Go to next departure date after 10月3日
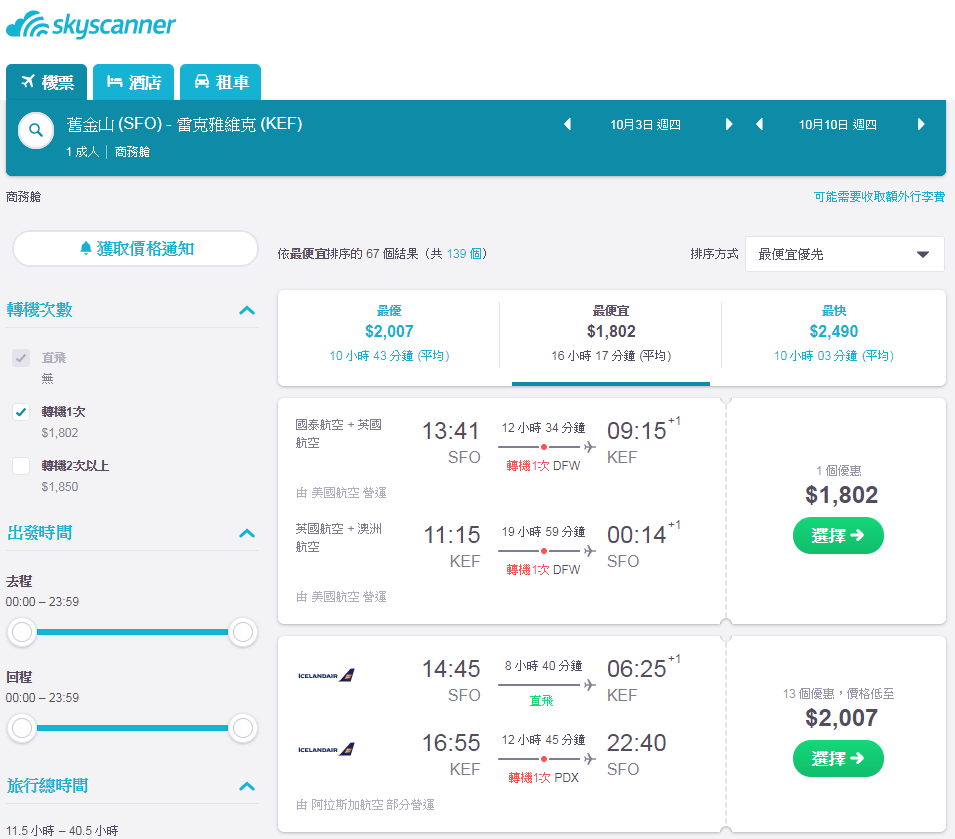 [x=728, y=125]
